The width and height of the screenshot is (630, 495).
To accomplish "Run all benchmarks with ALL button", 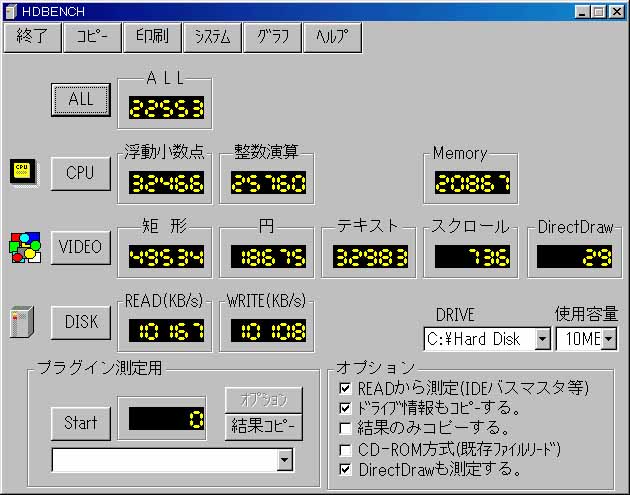I will [x=80, y=99].
